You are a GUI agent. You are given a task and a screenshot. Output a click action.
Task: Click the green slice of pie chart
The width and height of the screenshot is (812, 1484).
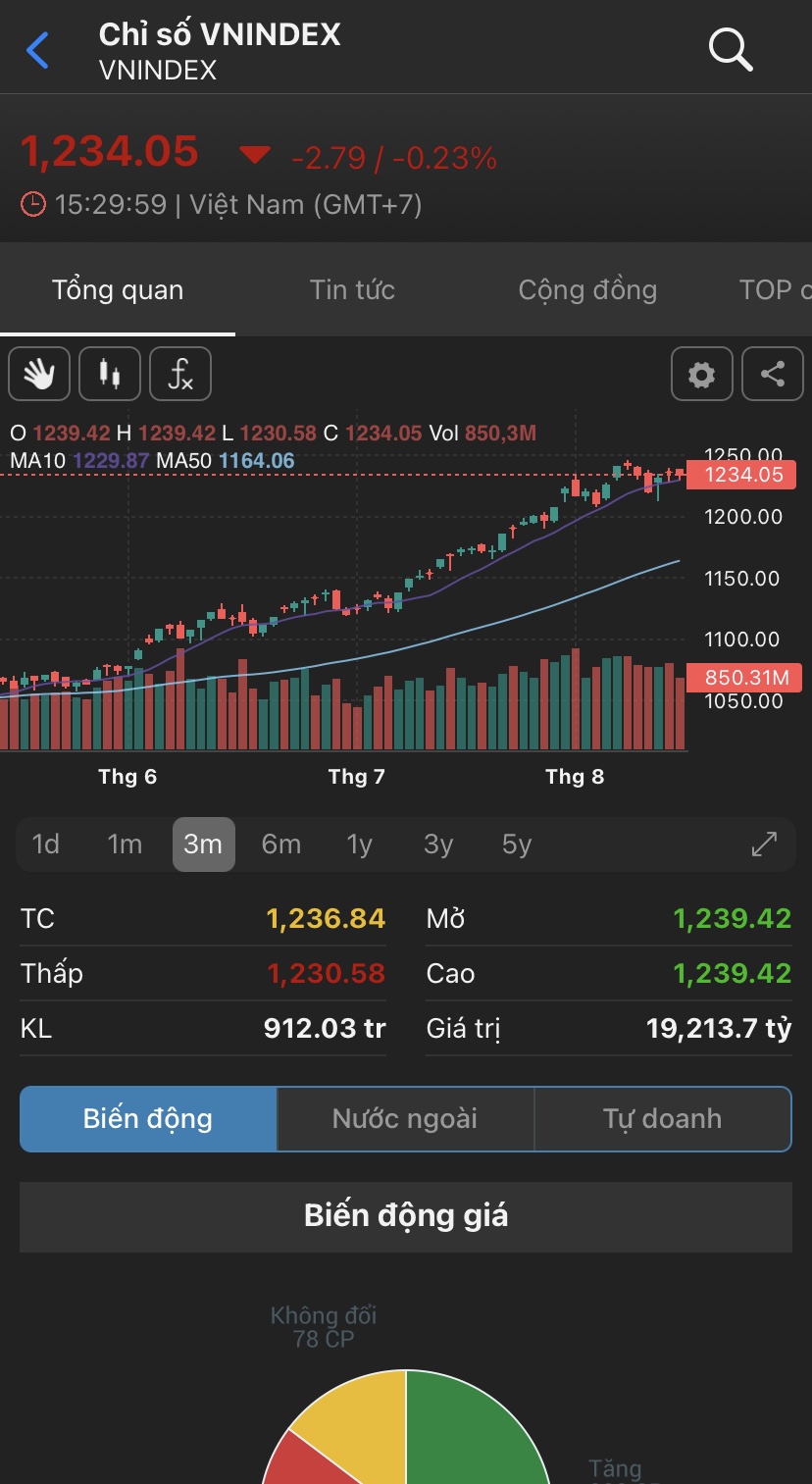pos(471,1432)
